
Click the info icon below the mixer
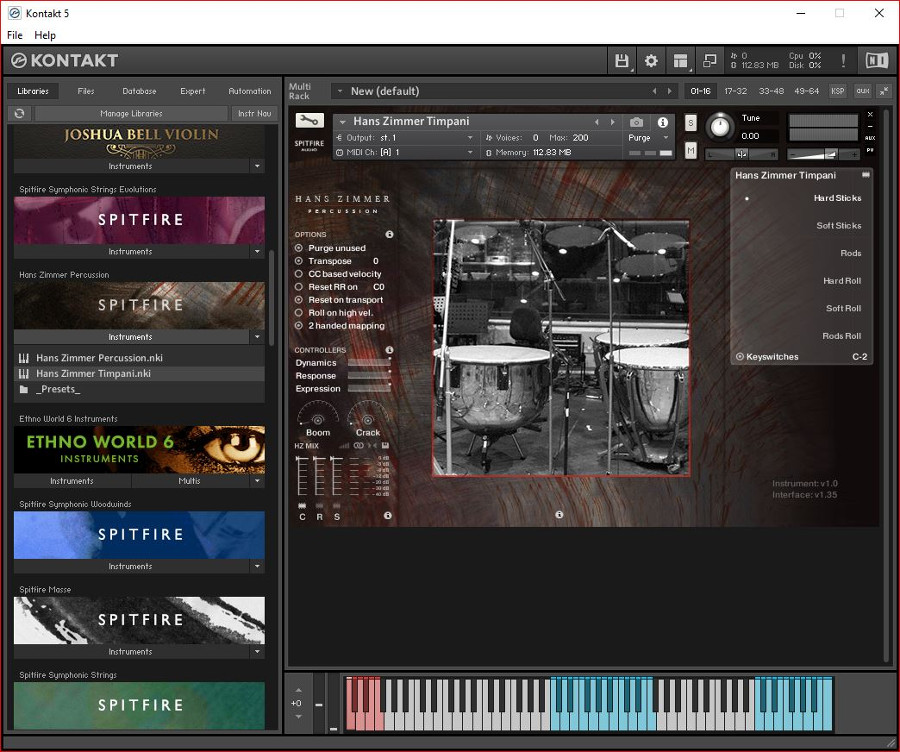pyautogui.click(x=388, y=515)
